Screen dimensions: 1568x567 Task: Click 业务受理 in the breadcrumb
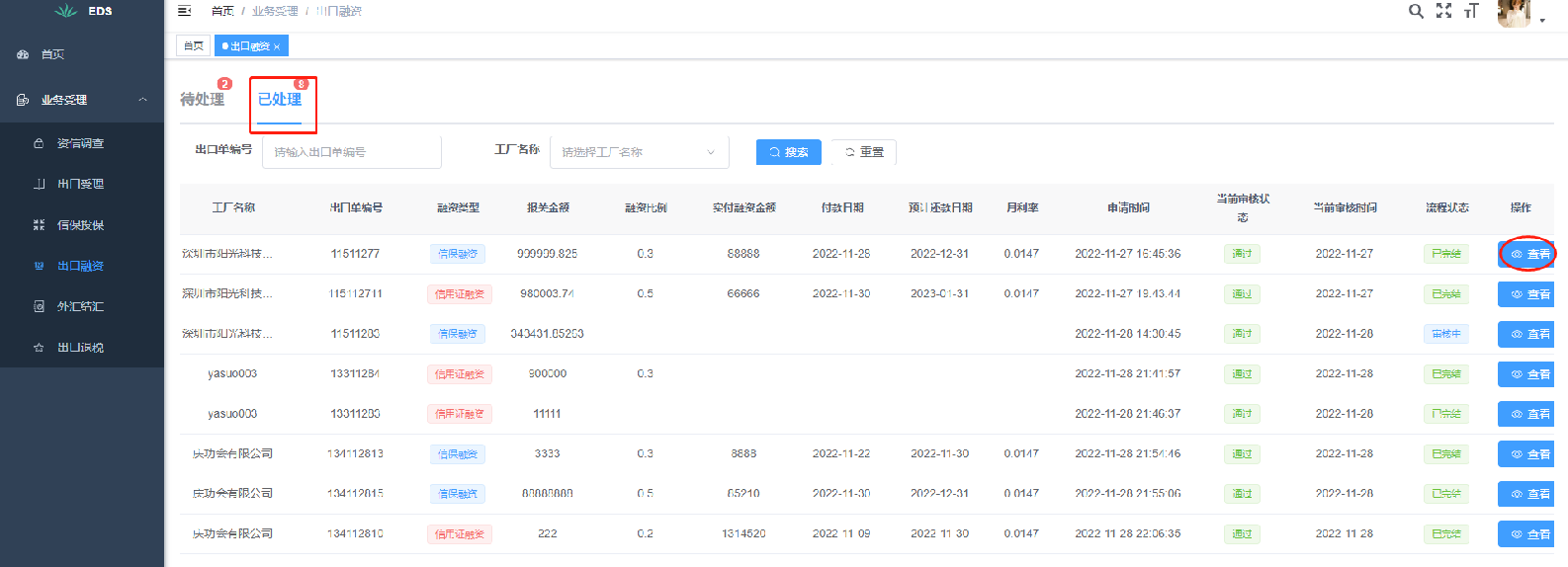pos(275,11)
